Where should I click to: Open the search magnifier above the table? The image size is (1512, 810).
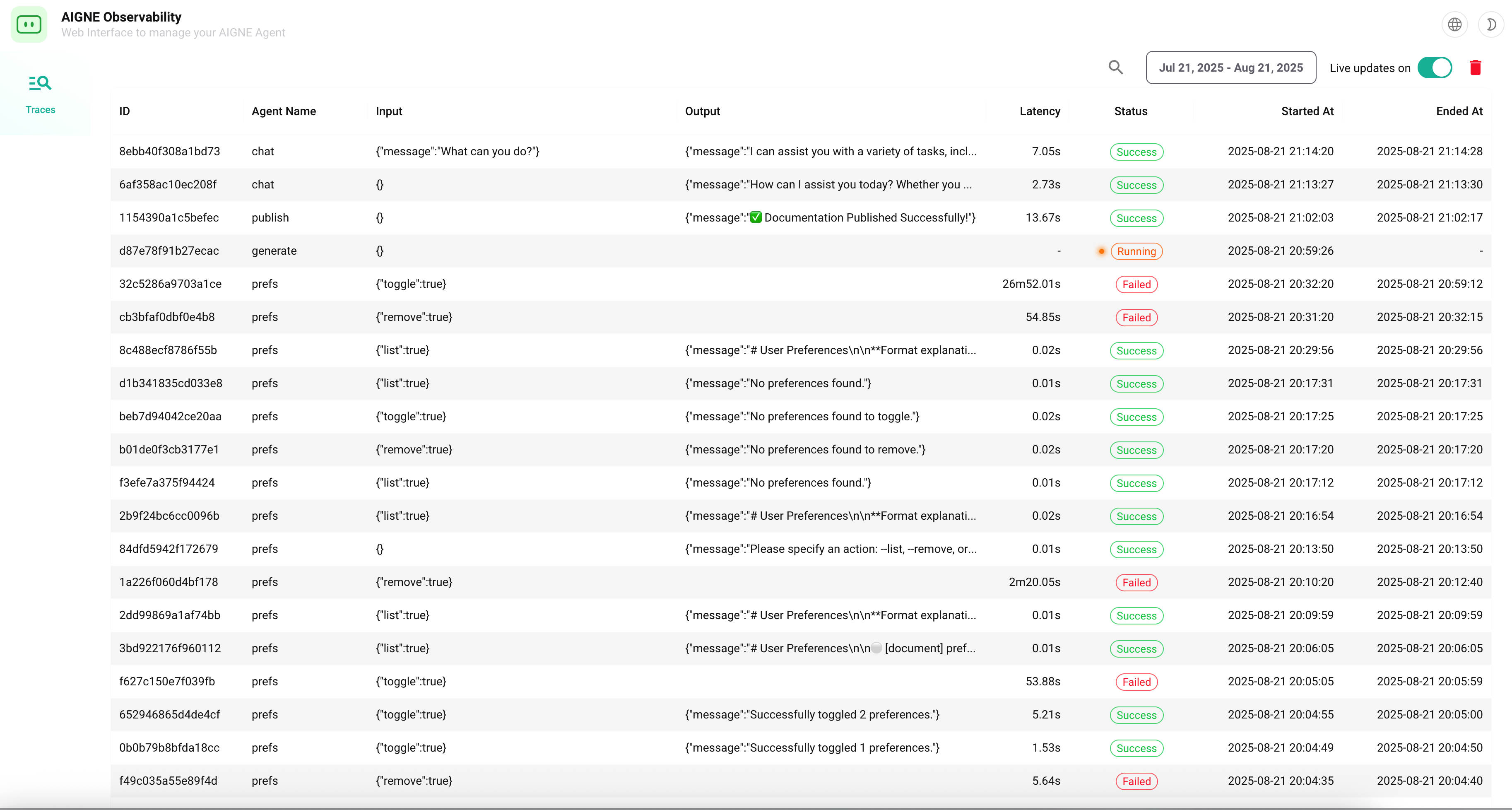point(1116,67)
